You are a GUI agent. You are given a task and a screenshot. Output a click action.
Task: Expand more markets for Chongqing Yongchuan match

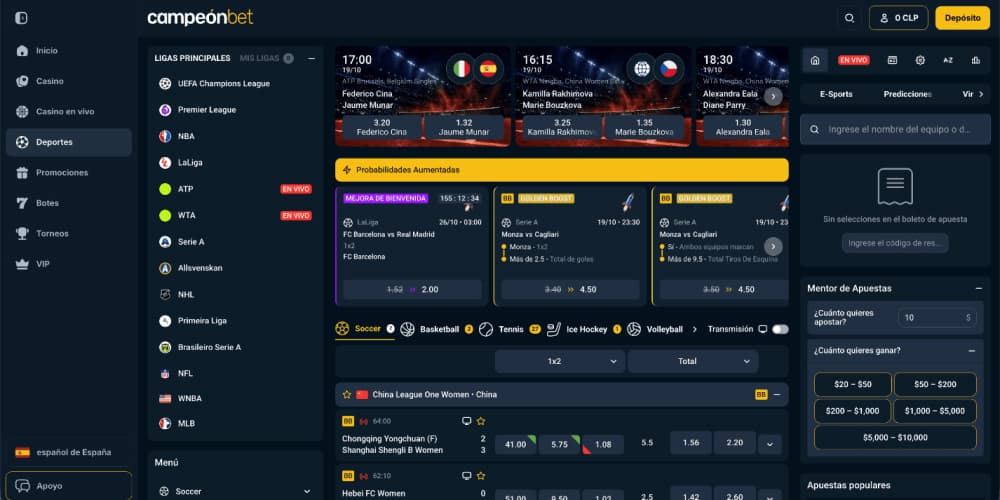770,444
